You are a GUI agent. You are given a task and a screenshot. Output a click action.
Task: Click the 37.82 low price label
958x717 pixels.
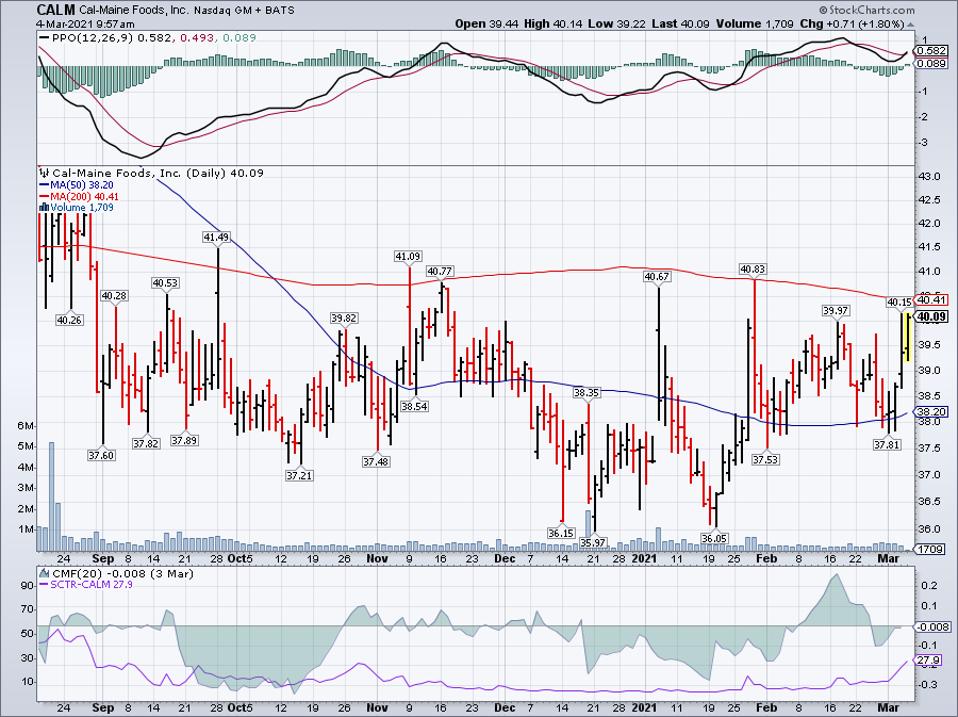point(145,444)
